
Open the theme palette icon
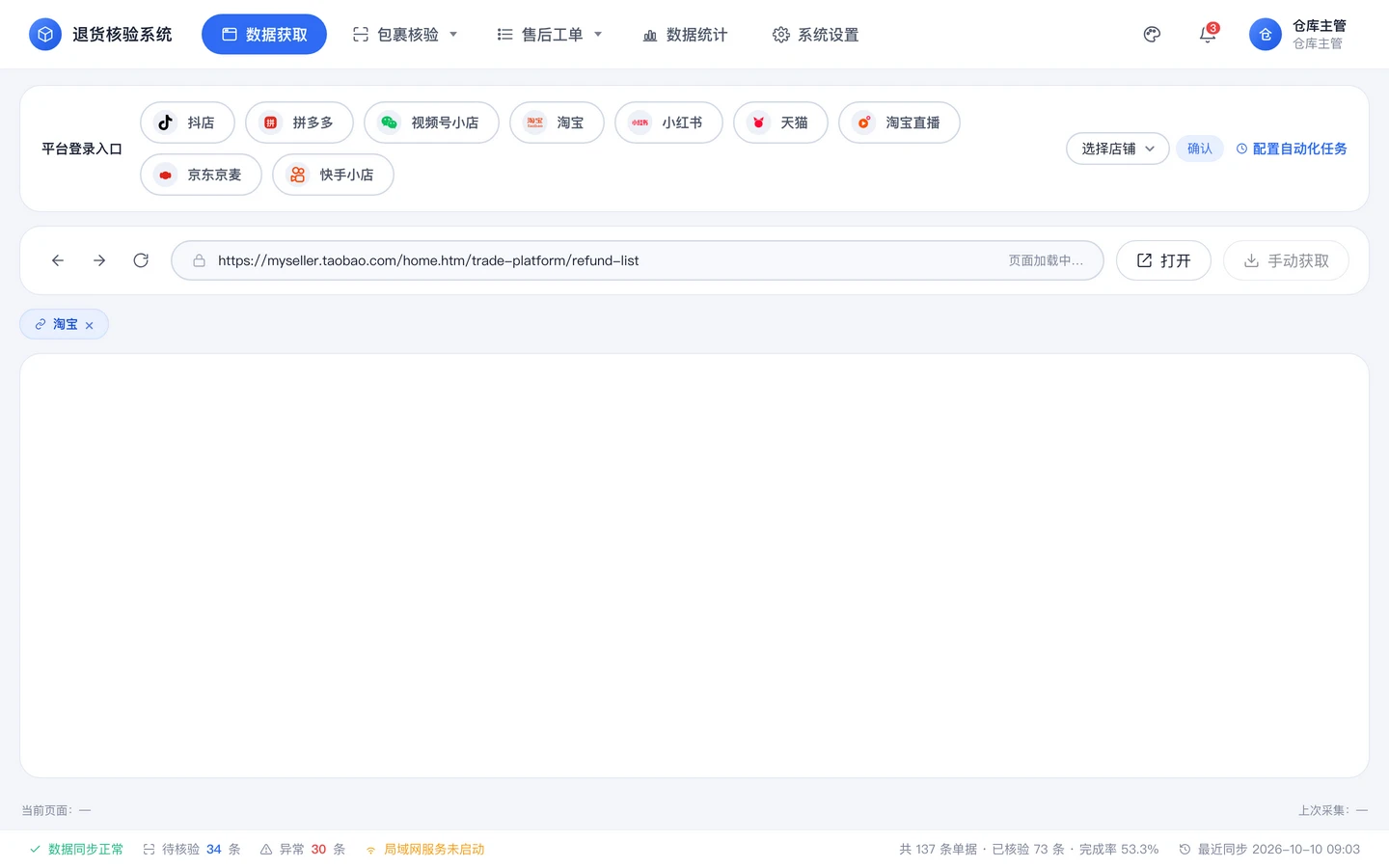[x=1152, y=35]
